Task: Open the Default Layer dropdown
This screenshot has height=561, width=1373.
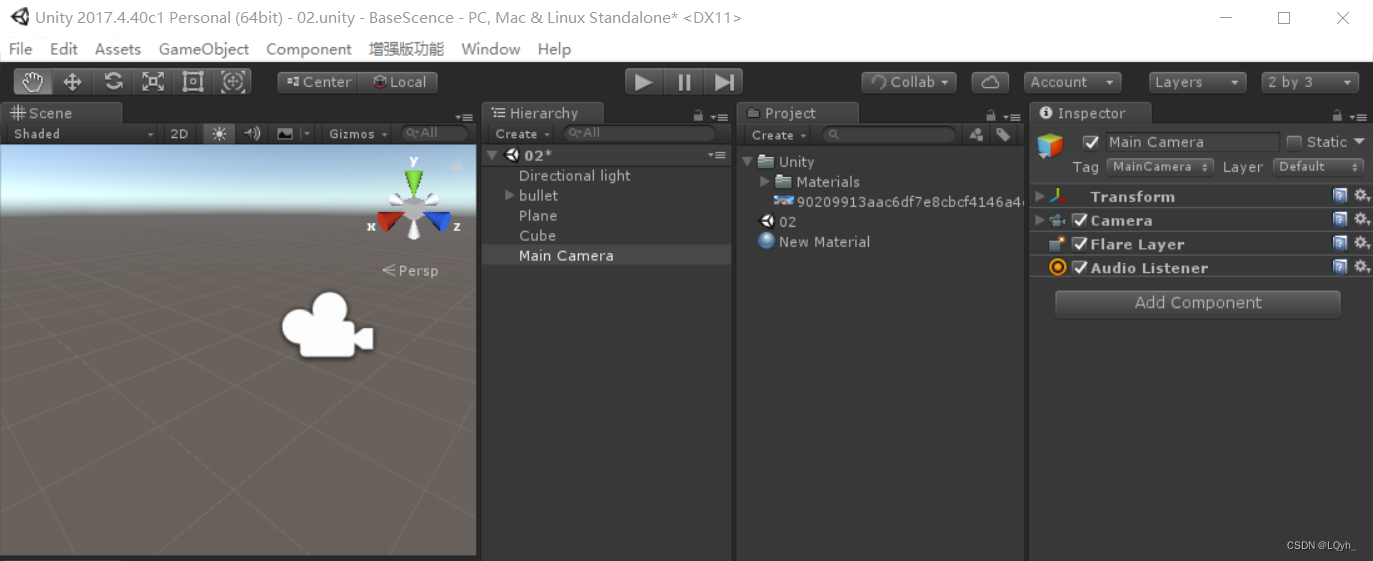Action: coord(1318,167)
